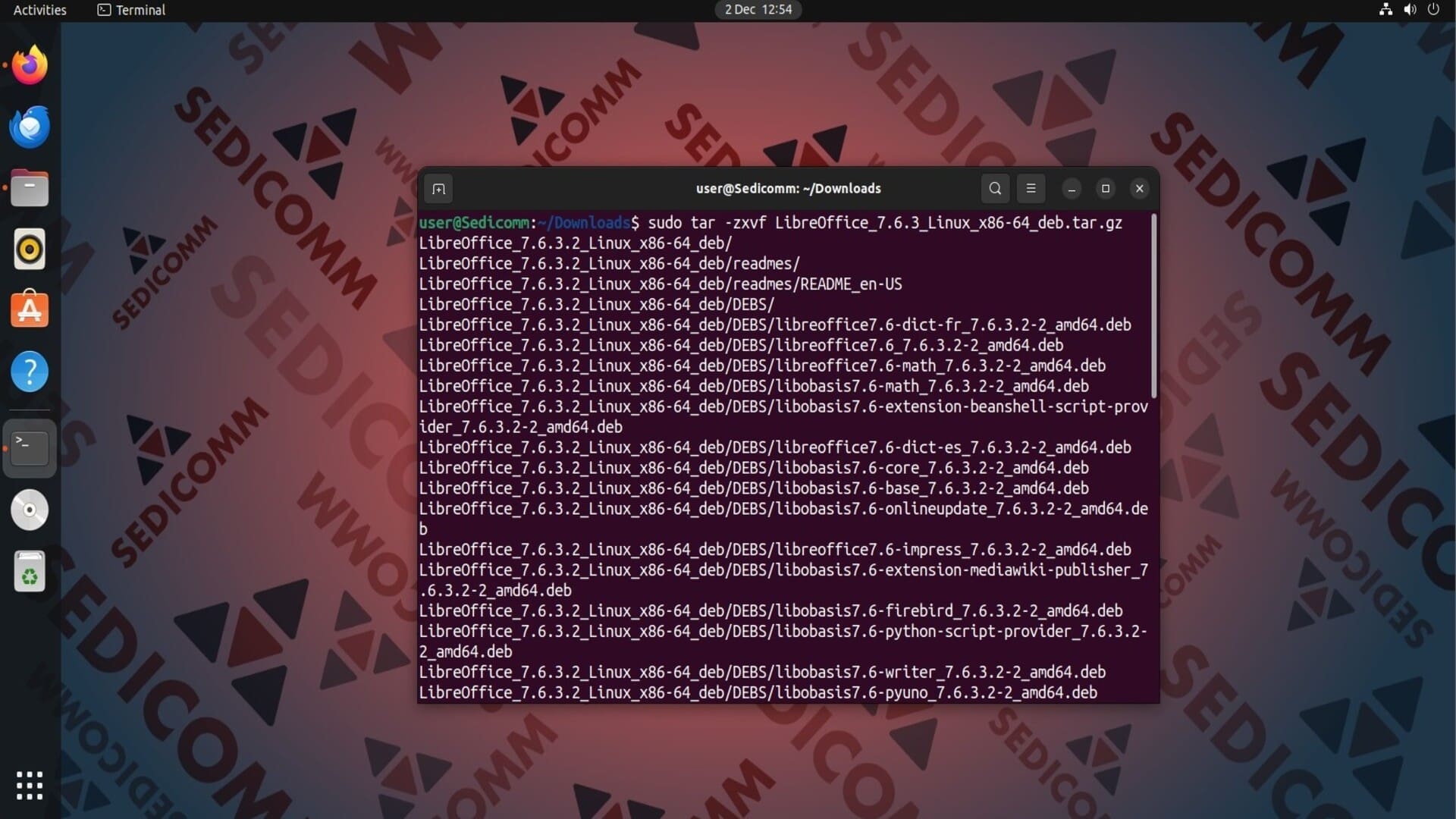Launch Rhythmbox from the dock

tap(30, 249)
